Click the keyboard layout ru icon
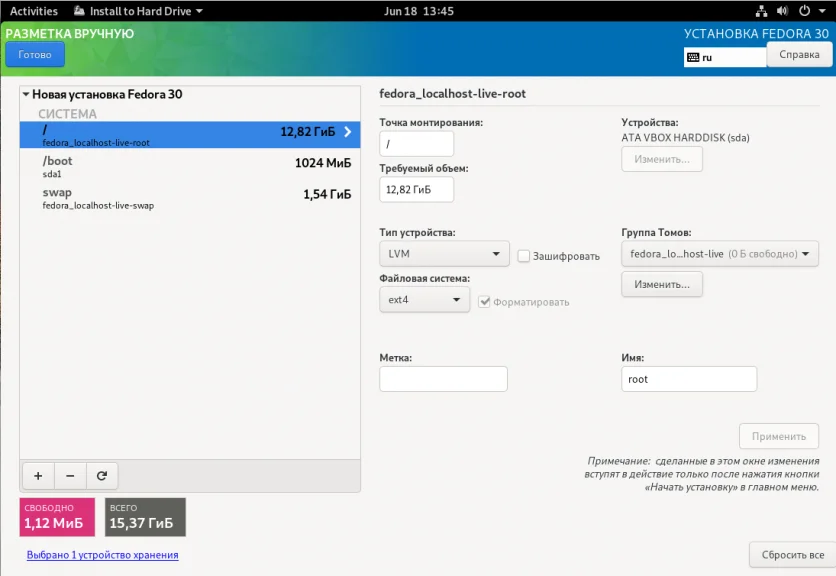836x576 pixels. coord(693,57)
